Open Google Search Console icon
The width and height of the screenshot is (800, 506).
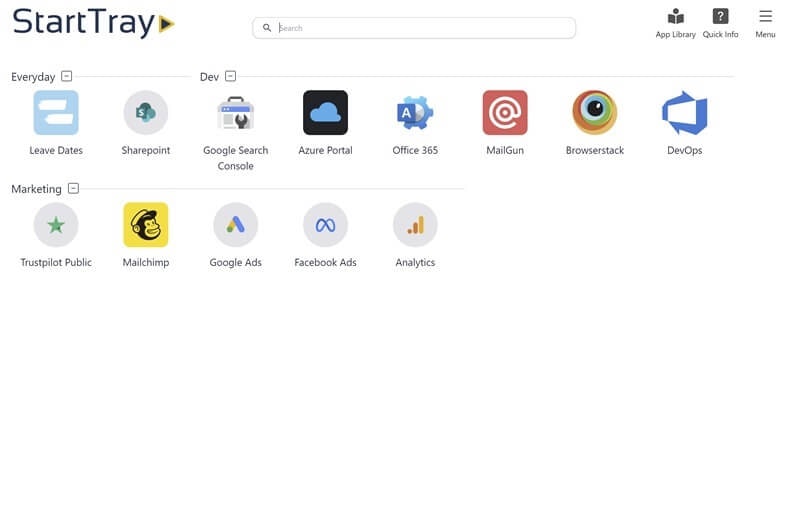(x=236, y=113)
